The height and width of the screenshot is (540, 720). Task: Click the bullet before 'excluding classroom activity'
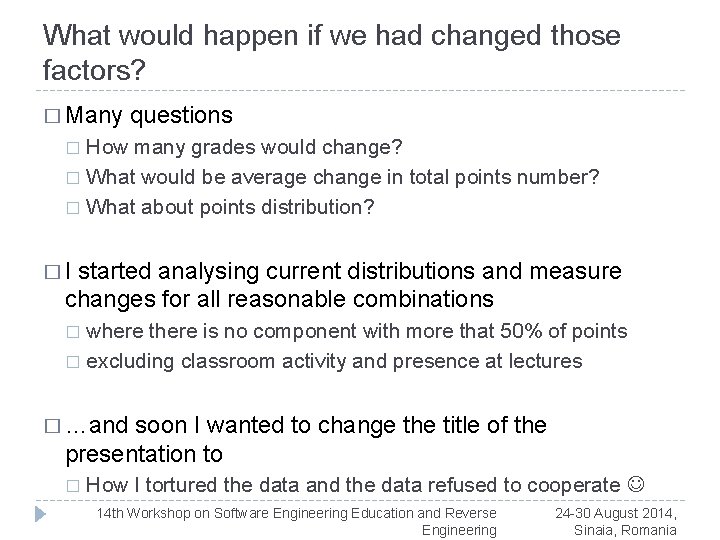(x=72, y=362)
